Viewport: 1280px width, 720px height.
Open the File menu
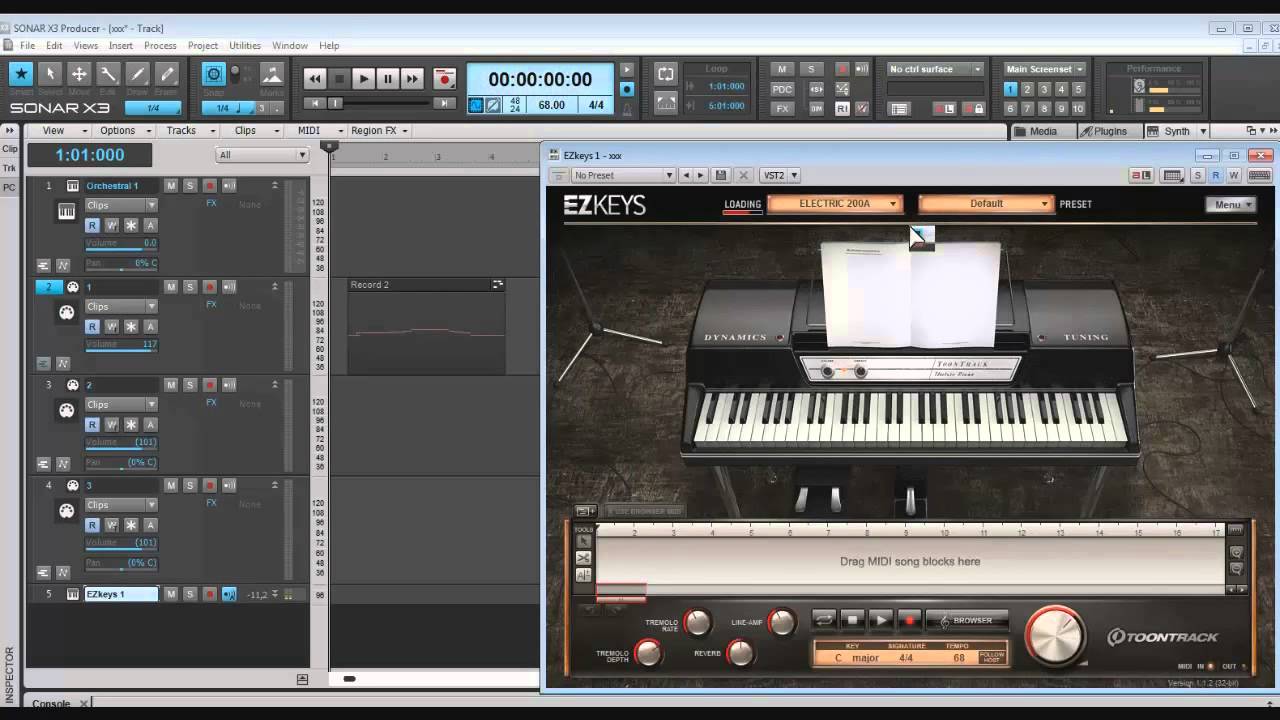(x=27, y=45)
